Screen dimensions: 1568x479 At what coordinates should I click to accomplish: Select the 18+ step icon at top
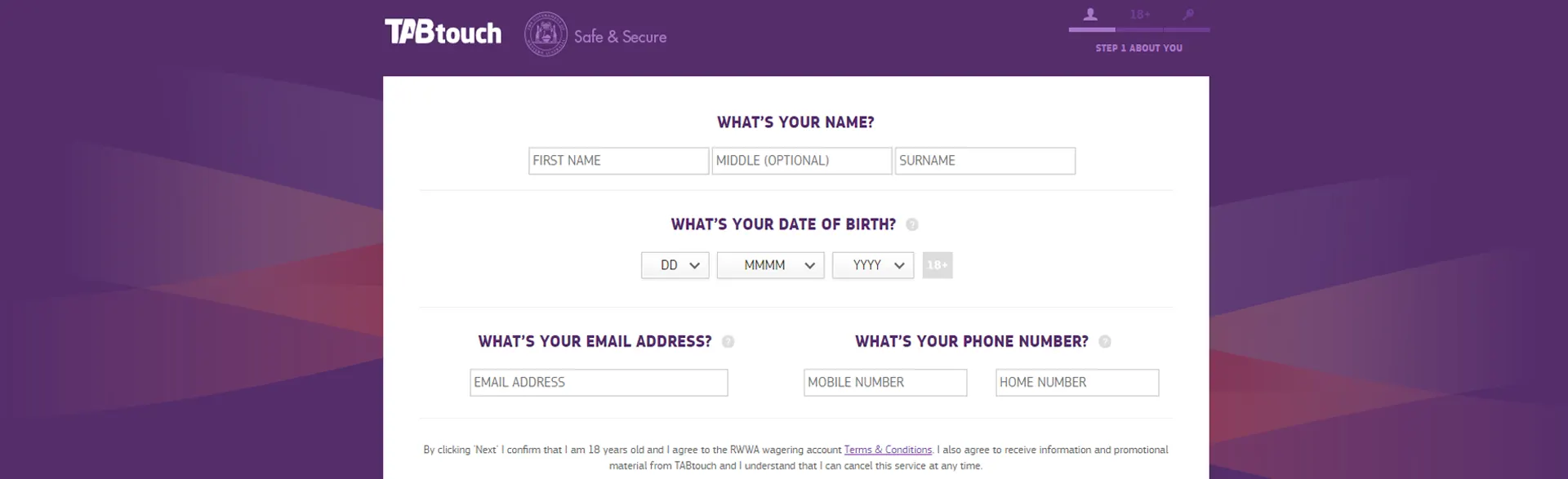1139,14
